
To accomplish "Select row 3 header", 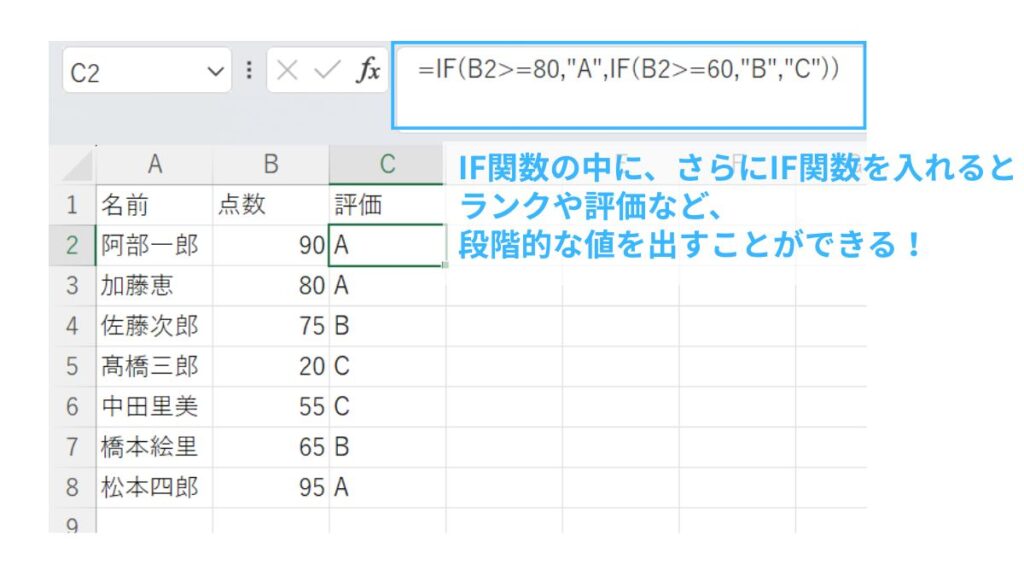I will [72, 286].
